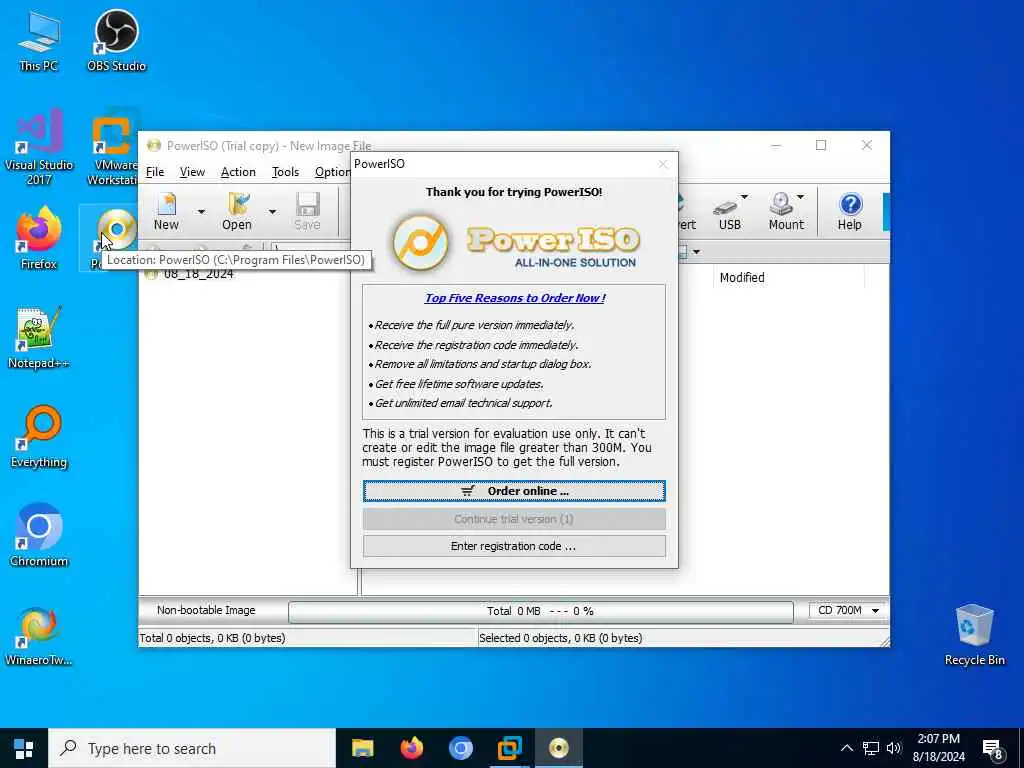The width and height of the screenshot is (1024, 768).
Task: Click Continue trial version button
Action: coord(514,519)
